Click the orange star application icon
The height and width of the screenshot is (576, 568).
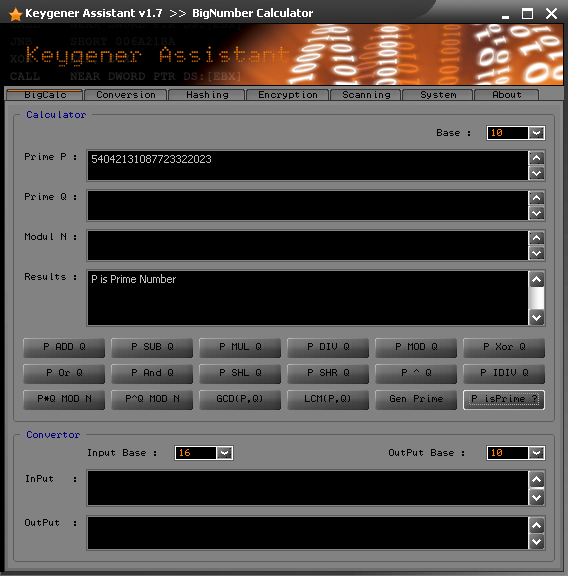point(15,14)
